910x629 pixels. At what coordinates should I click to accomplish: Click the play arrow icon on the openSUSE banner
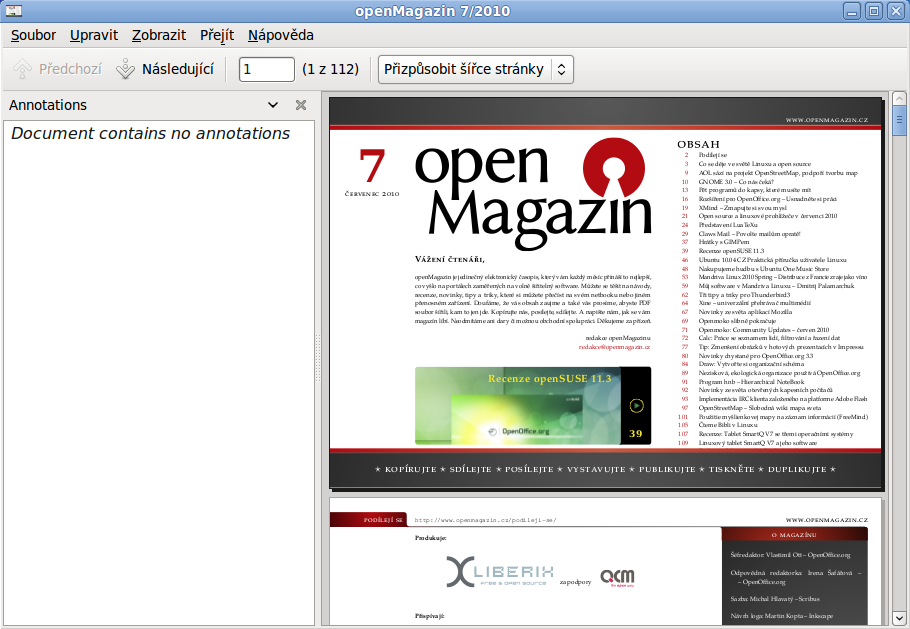point(636,406)
